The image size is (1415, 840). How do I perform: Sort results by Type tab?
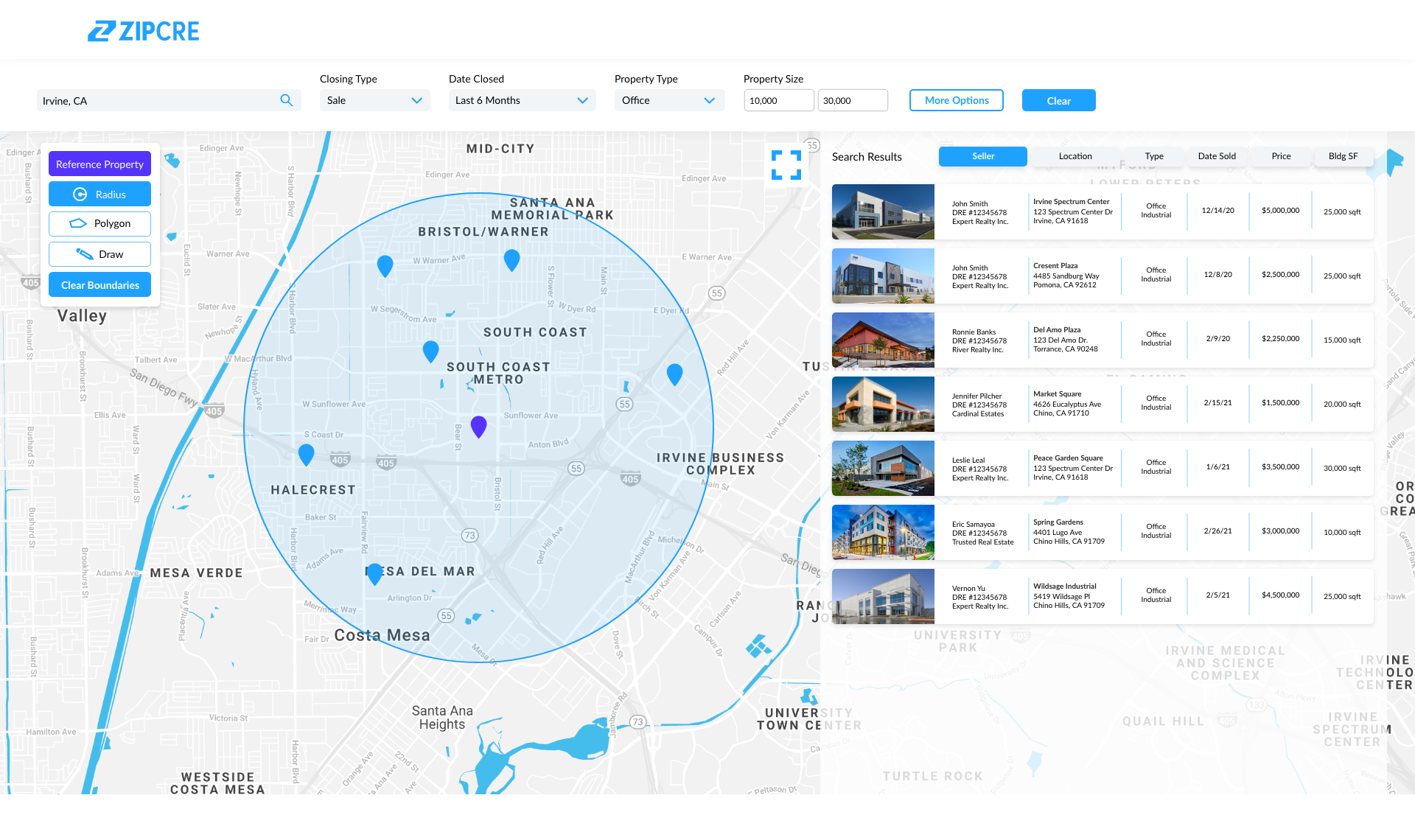(1154, 156)
